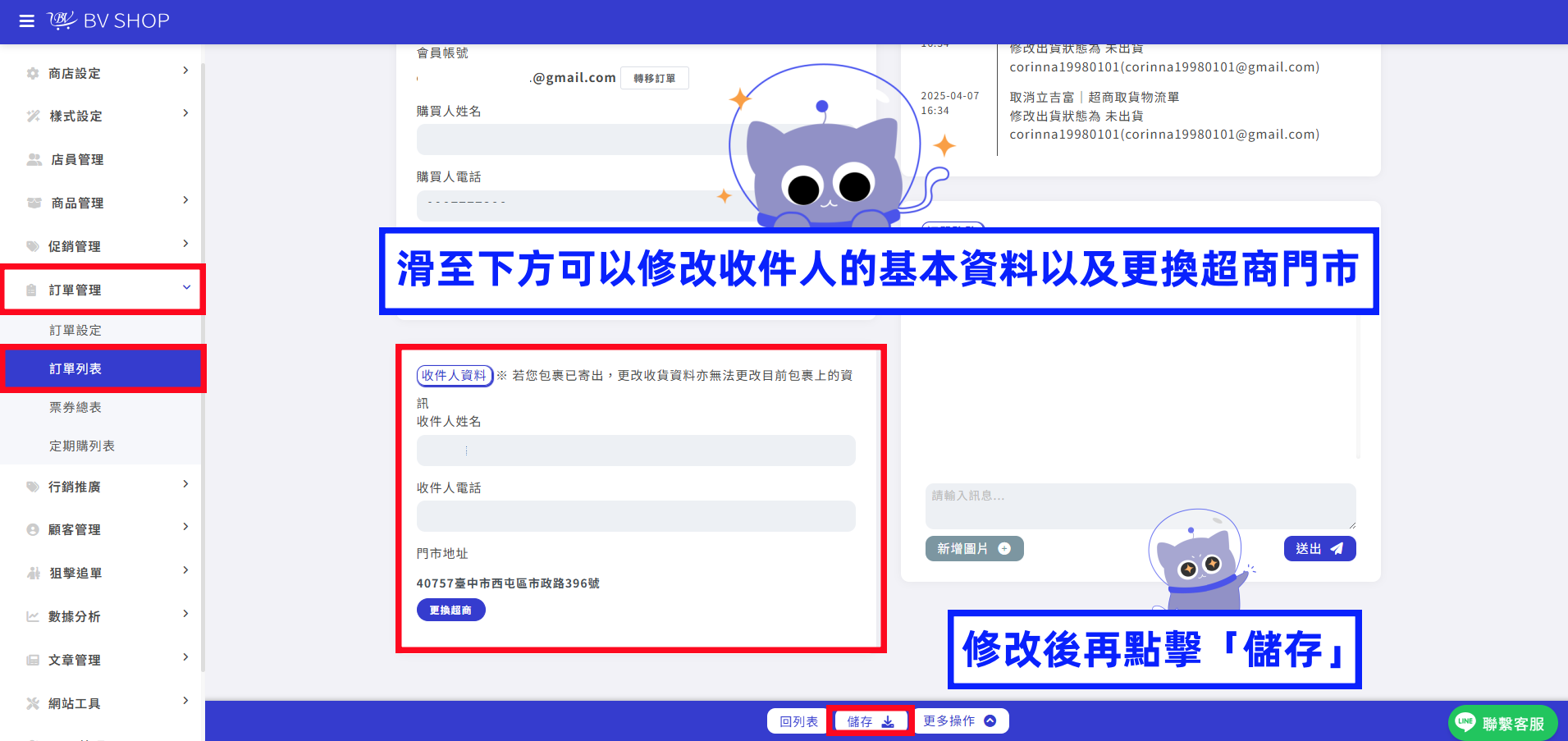Click the 樣式設定 magic wand icon
Viewport: 1568px width, 741px height.
pyautogui.click(x=33, y=116)
